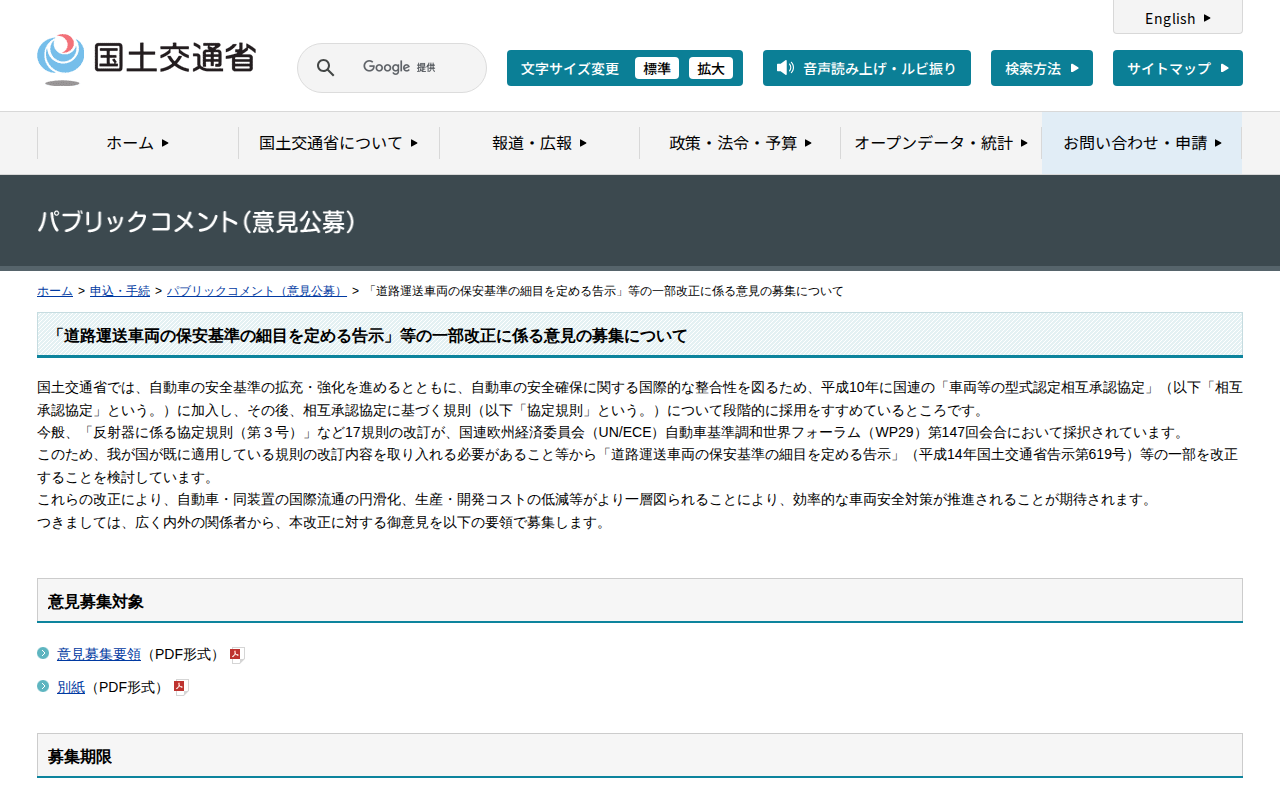Set text size to 標準
This screenshot has height=800, width=1280.
(x=657, y=68)
